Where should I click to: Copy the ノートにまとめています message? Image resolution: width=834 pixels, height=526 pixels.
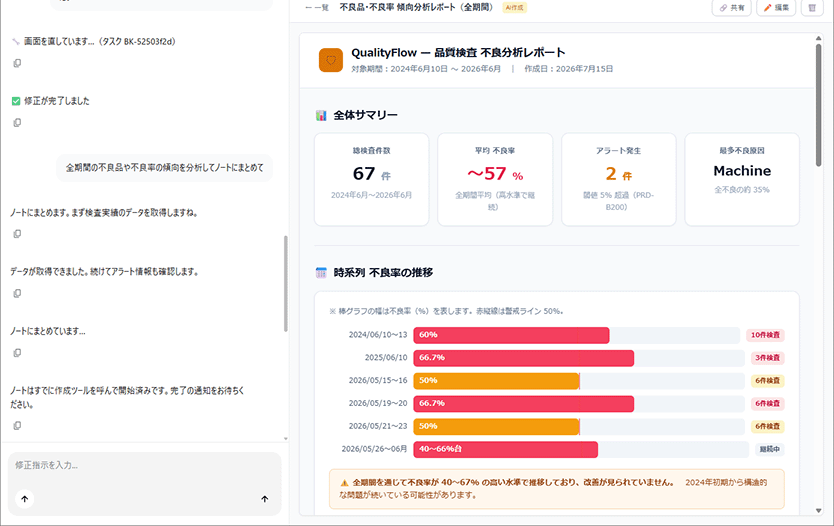pyautogui.click(x=17, y=353)
